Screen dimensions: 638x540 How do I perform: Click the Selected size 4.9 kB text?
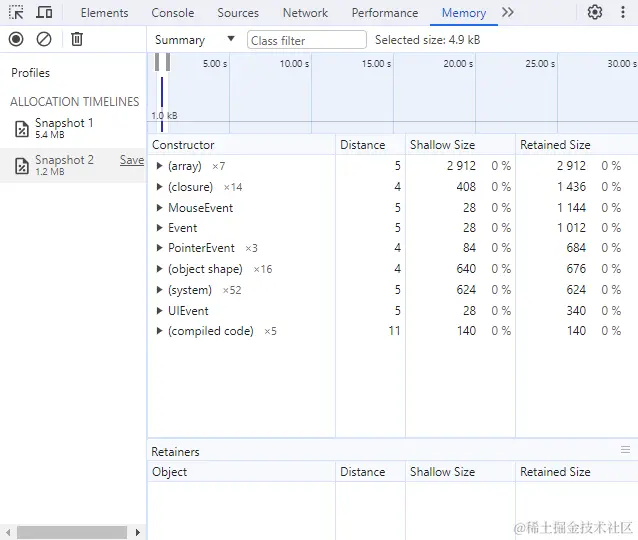427,40
